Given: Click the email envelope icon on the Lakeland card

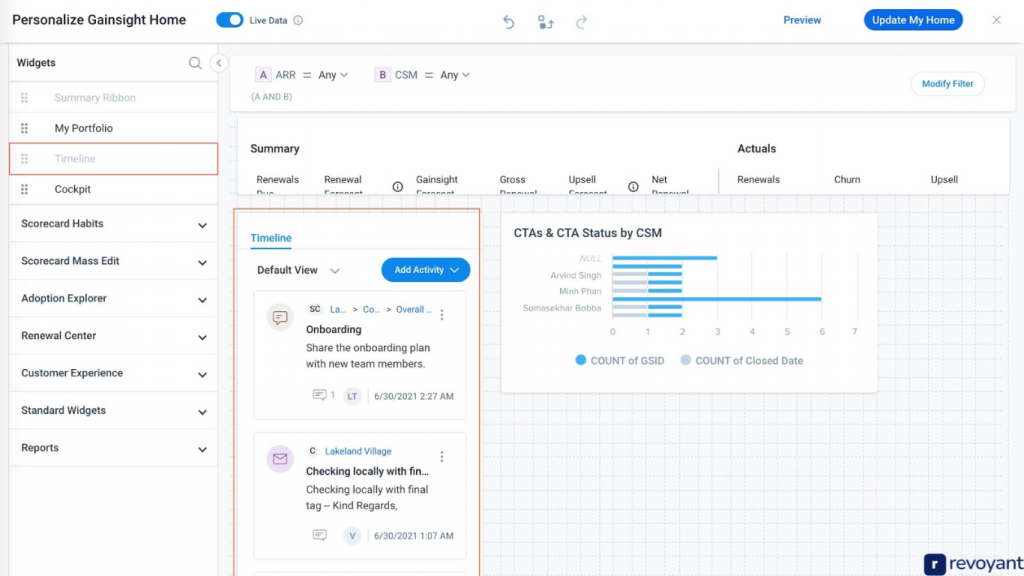Looking at the screenshot, I should pos(280,459).
